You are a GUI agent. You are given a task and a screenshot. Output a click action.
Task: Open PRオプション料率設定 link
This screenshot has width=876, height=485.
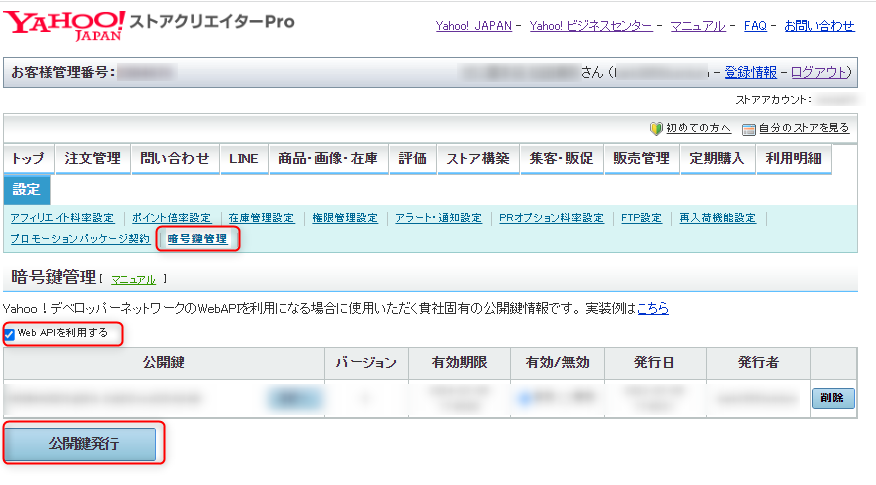(551, 218)
